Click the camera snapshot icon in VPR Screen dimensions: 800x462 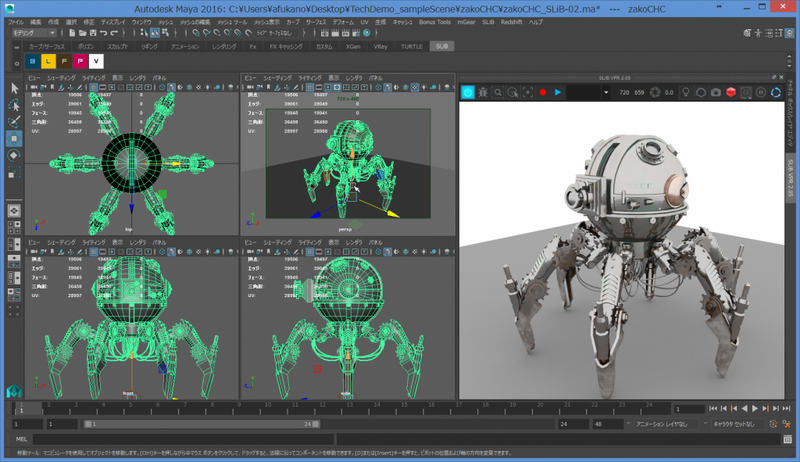(716, 93)
